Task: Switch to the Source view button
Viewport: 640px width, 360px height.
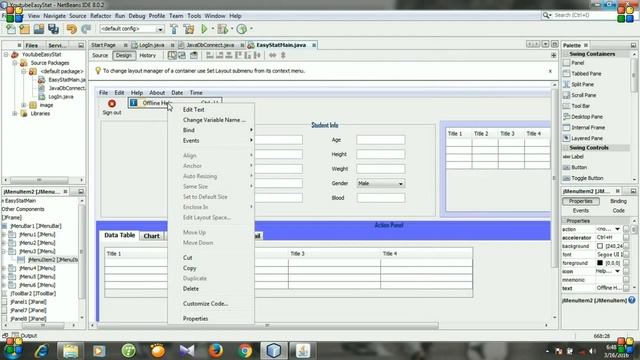Action: pyautogui.click(x=100, y=55)
